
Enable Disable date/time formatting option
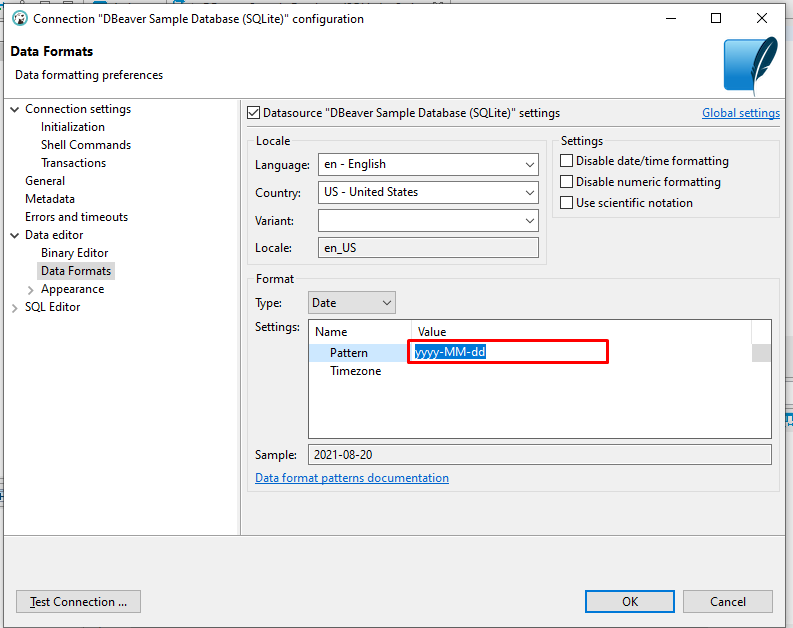pos(566,161)
